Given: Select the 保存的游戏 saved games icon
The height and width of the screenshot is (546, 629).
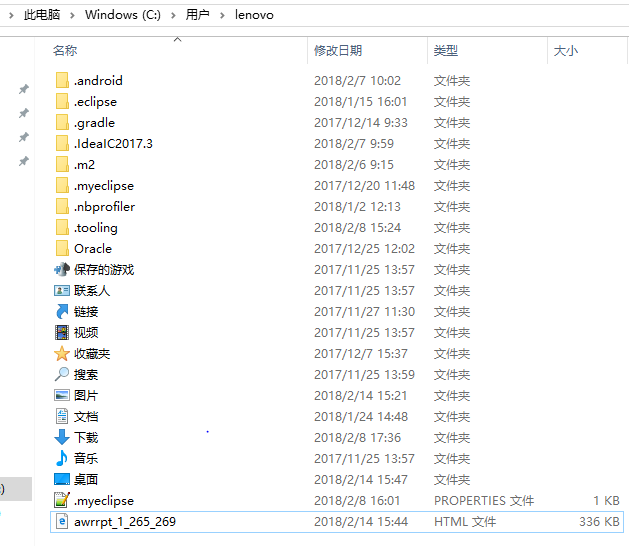Looking at the screenshot, I should coord(62,269).
